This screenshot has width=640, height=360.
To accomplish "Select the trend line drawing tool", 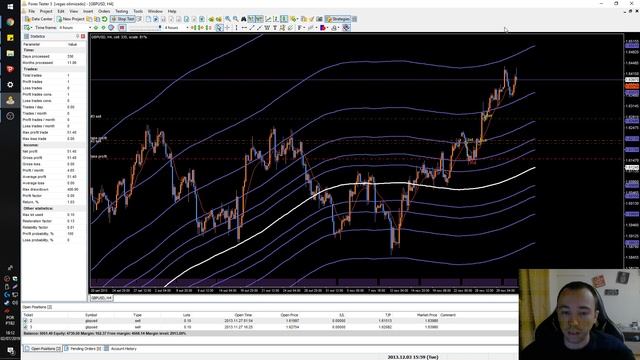I will tap(252, 28).
